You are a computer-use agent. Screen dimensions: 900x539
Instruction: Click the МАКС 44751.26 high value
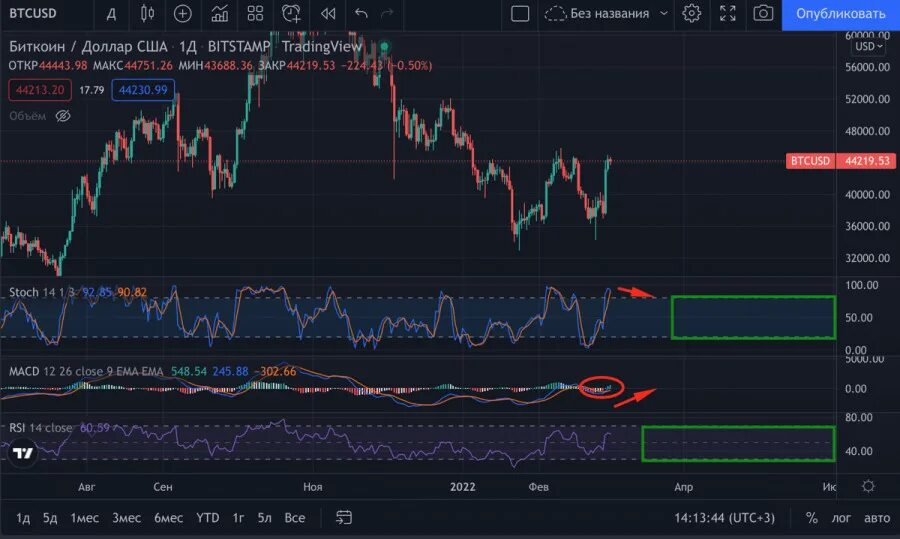click(133, 65)
